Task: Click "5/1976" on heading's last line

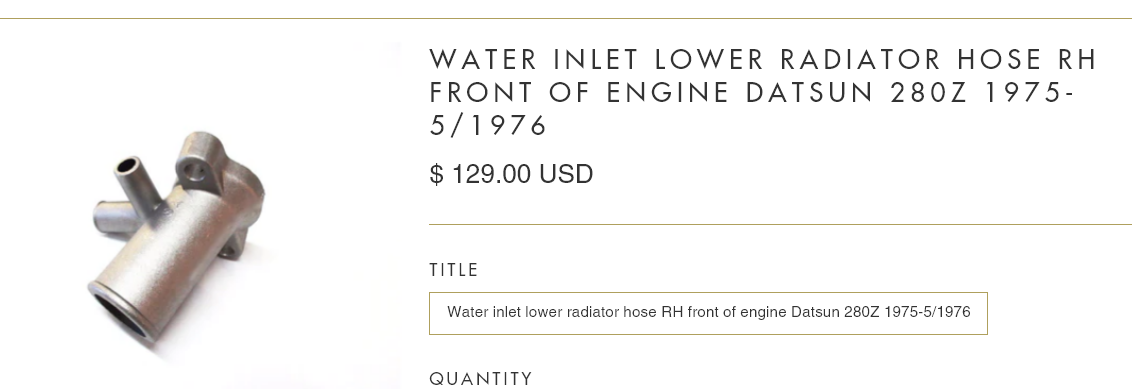Action: [x=489, y=126]
